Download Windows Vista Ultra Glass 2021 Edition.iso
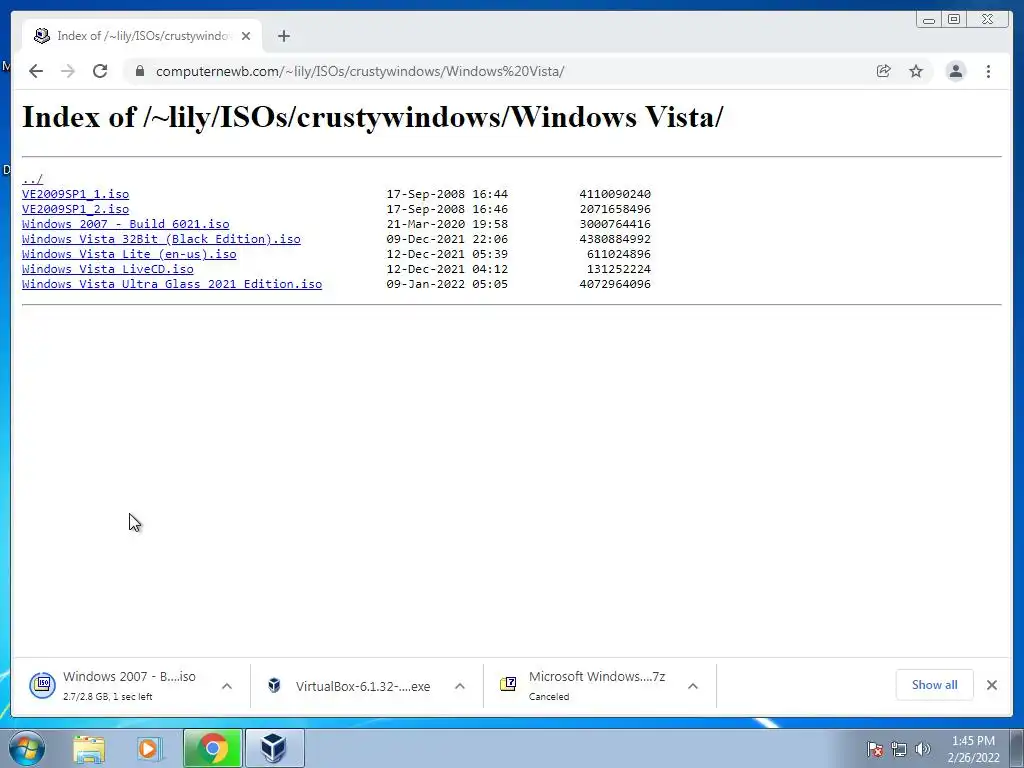The image size is (1024, 768). 172,284
